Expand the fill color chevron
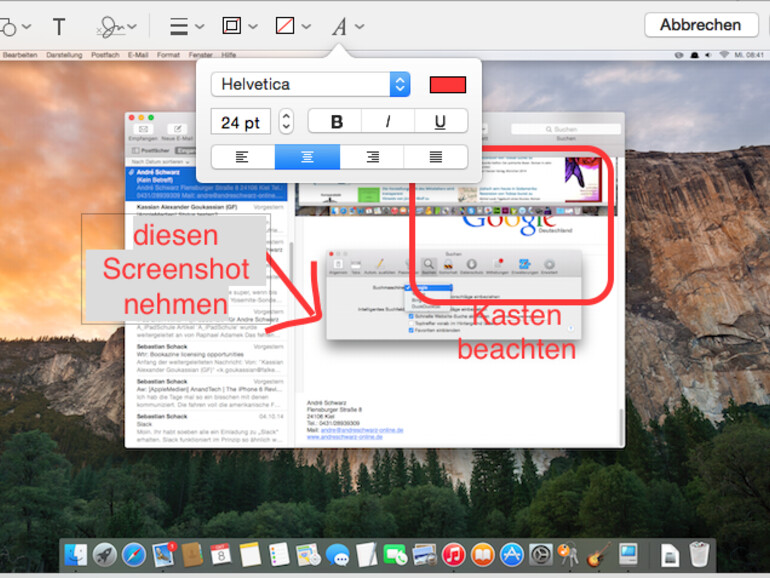 click(306, 27)
